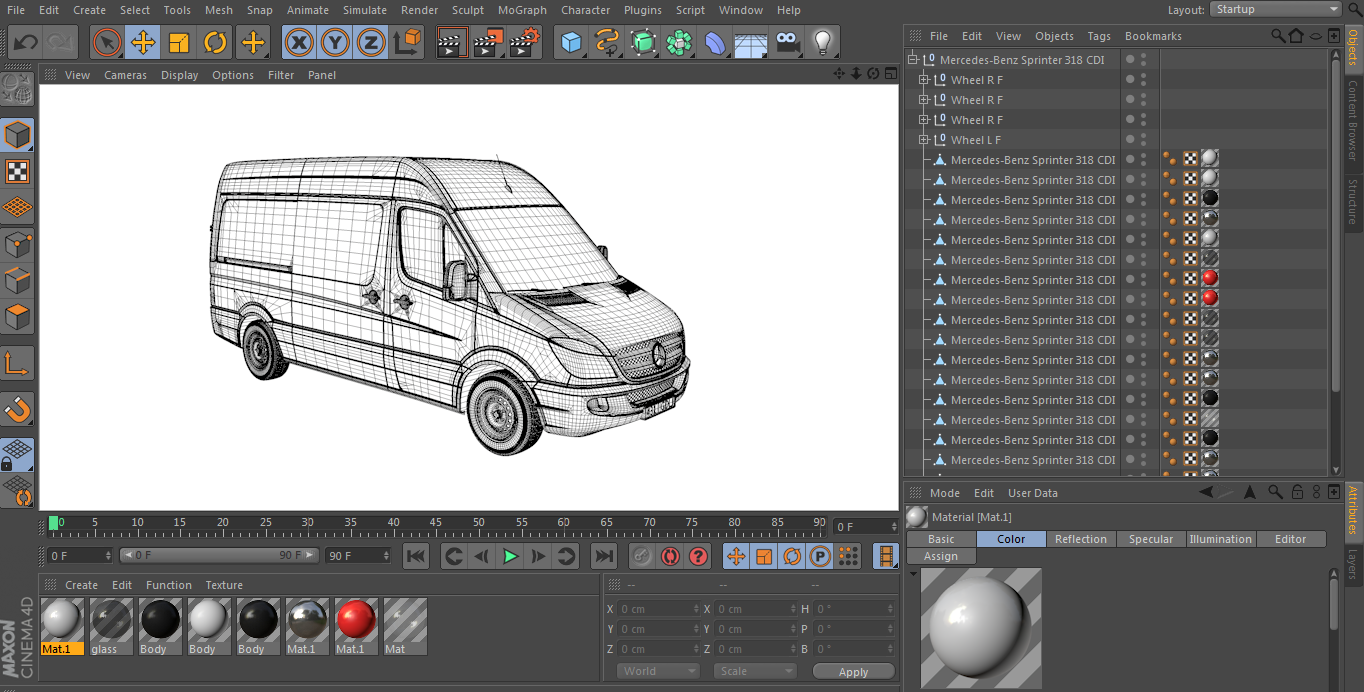Click record active objects button
The image size is (1364, 692).
click(642, 556)
